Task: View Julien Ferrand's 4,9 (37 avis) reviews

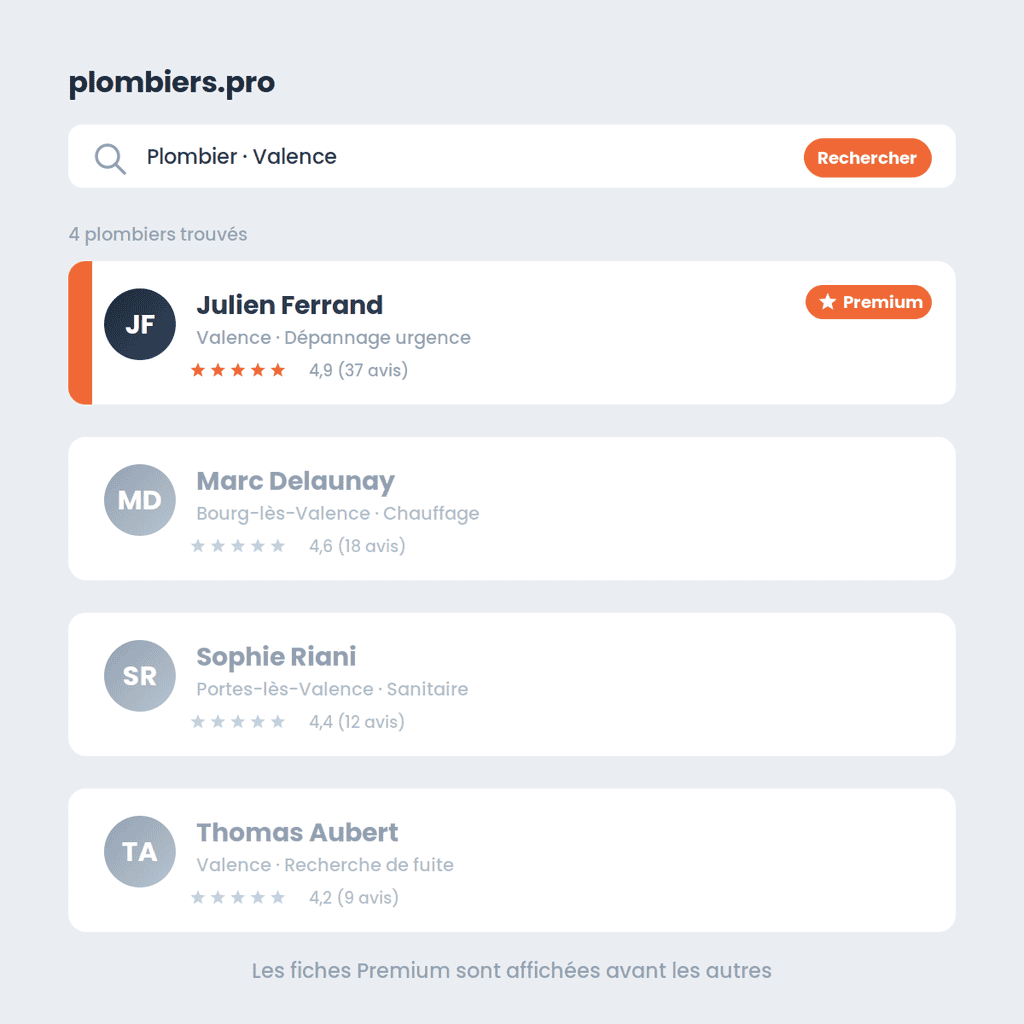Action: (x=359, y=370)
